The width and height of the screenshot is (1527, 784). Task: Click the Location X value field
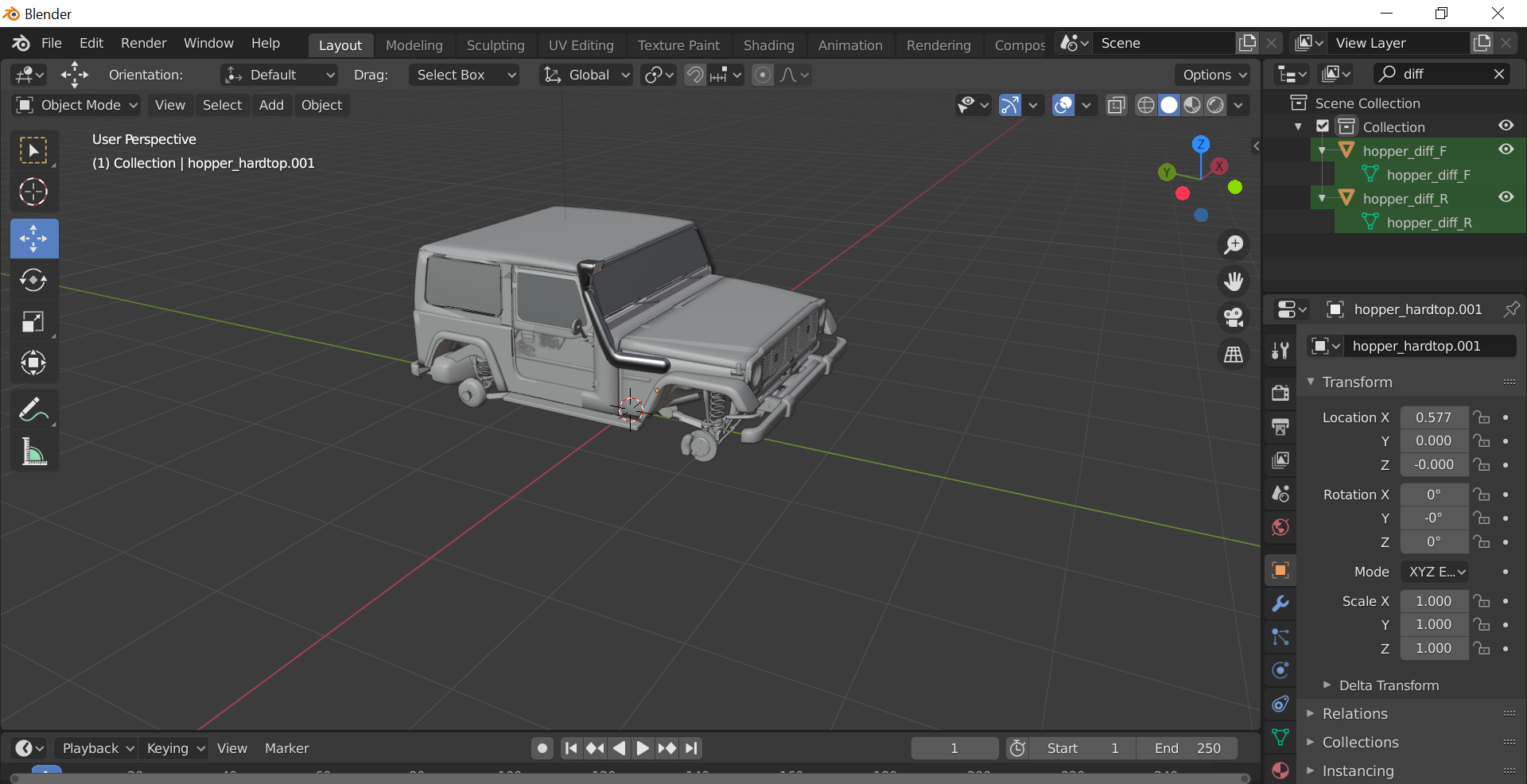coord(1433,417)
